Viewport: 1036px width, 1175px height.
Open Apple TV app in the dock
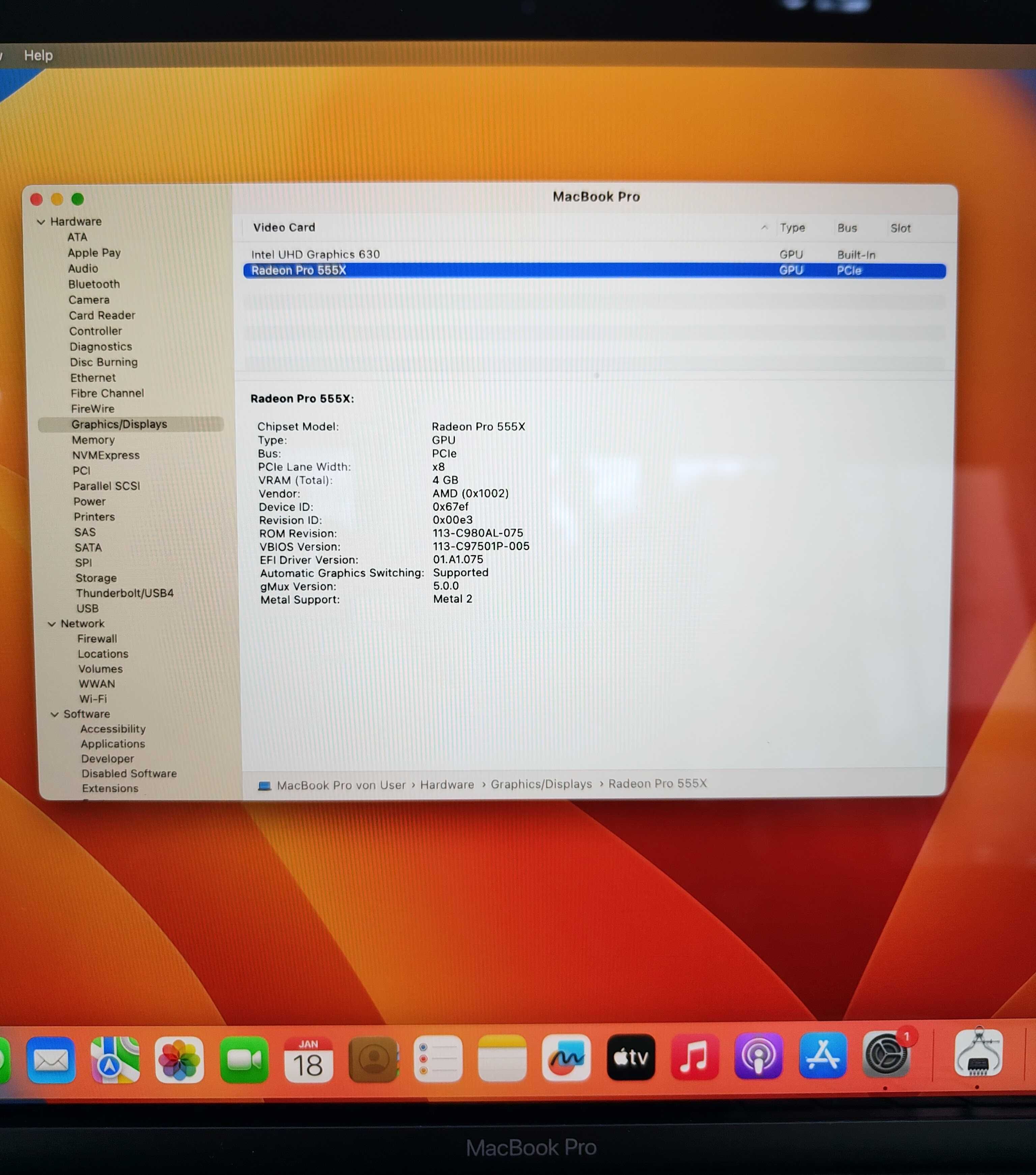pyautogui.click(x=631, y=1057)
